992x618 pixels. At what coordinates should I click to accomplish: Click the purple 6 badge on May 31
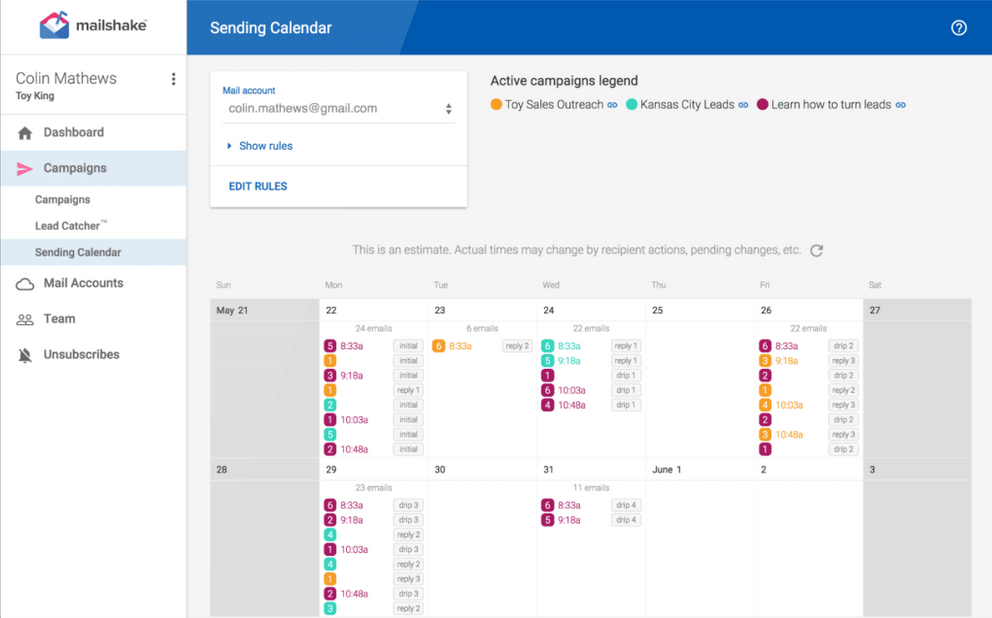pos(547,505)
